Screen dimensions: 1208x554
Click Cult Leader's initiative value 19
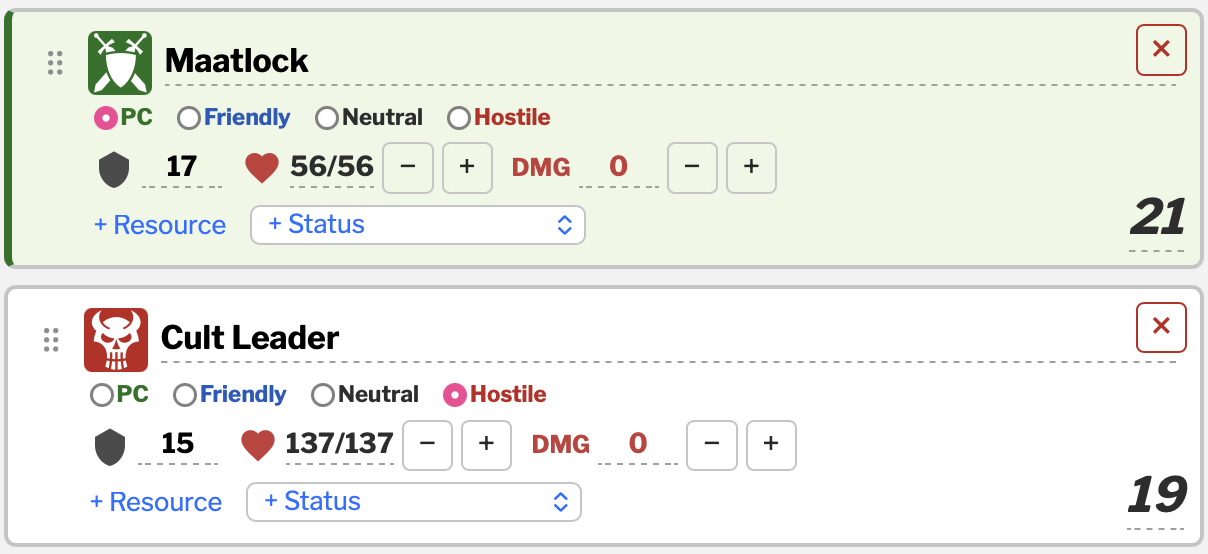(1156, 495)
